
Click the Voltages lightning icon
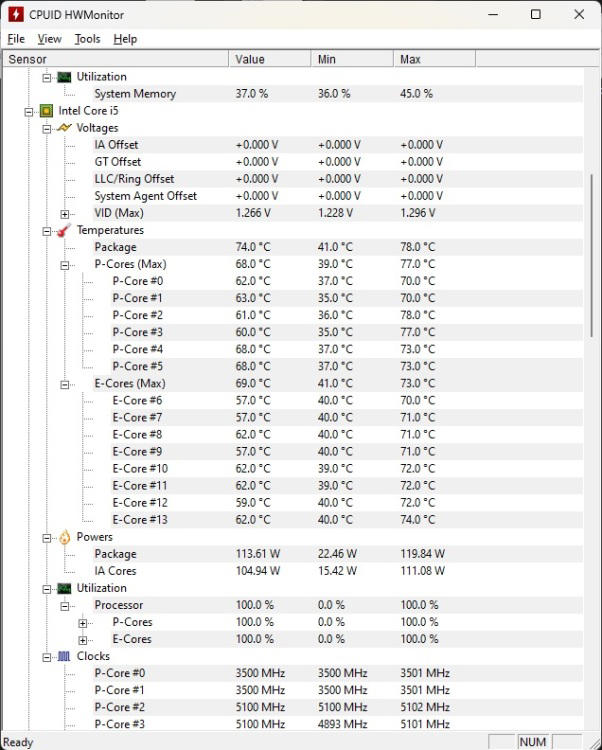pos(64,128)
